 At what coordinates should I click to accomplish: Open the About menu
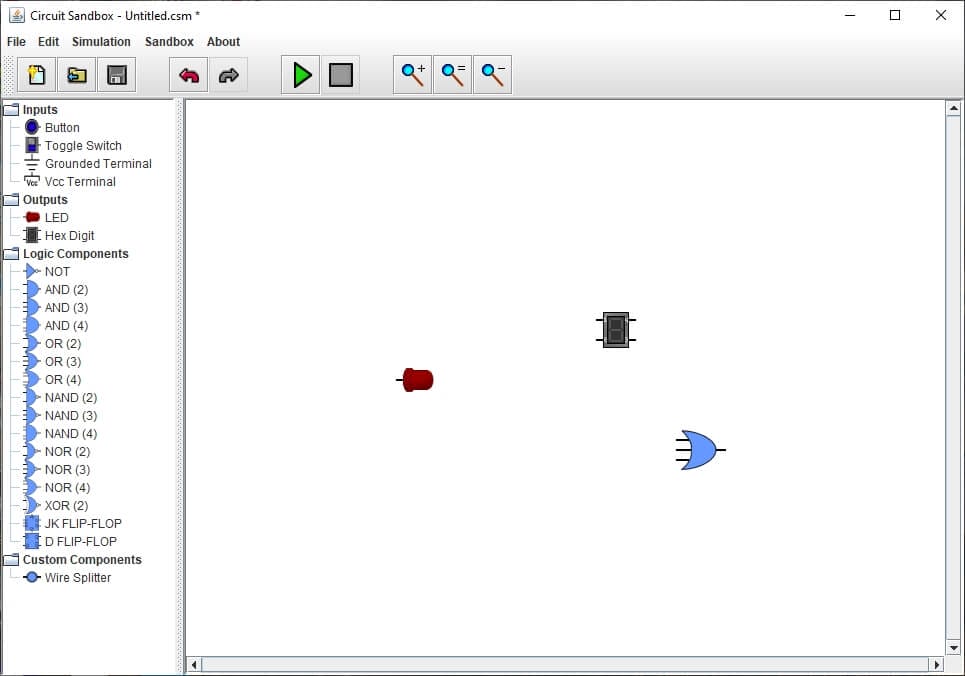pyautogui.click(x=223, y=41)
